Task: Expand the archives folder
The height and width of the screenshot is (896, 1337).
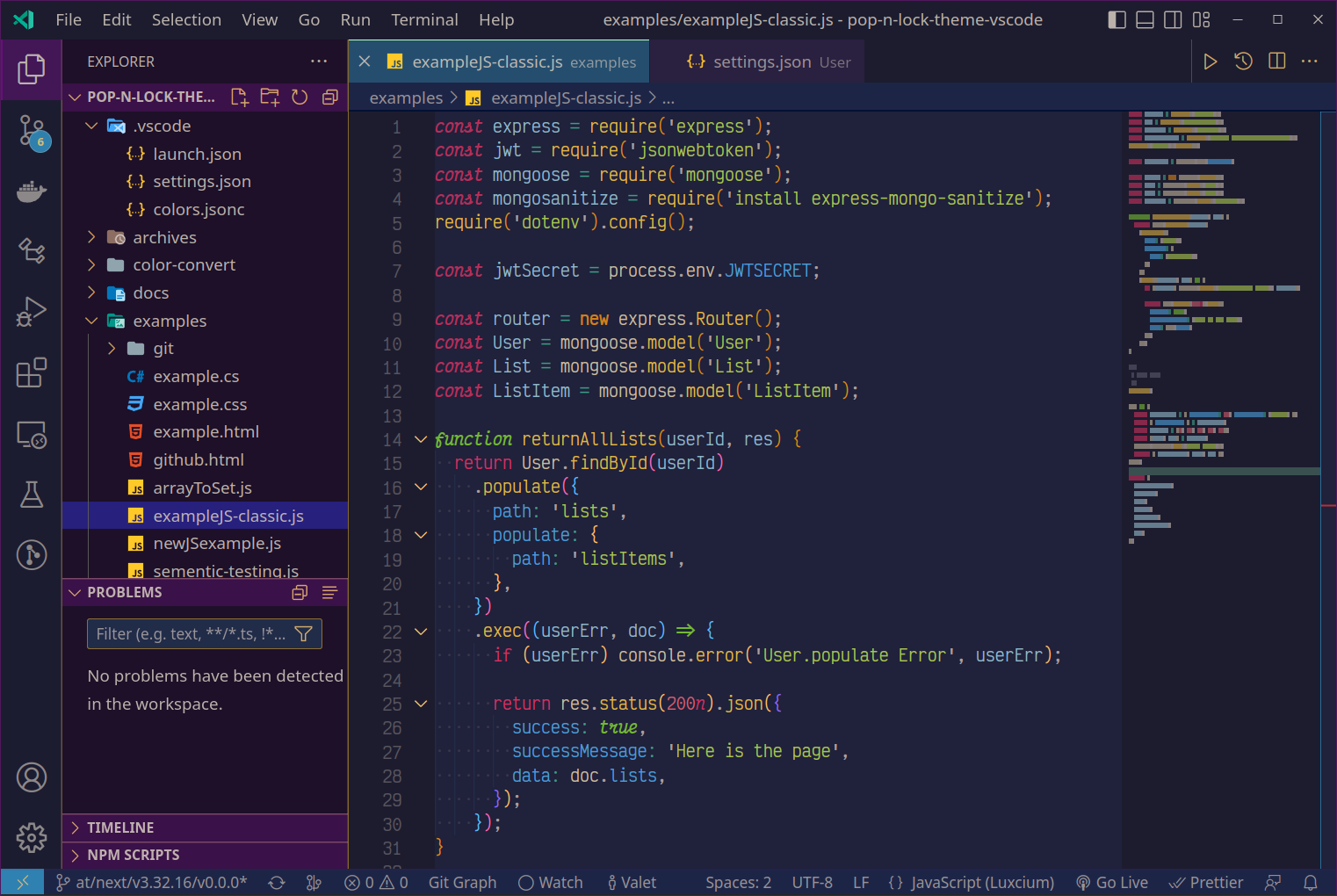Action: pos(91,237)
